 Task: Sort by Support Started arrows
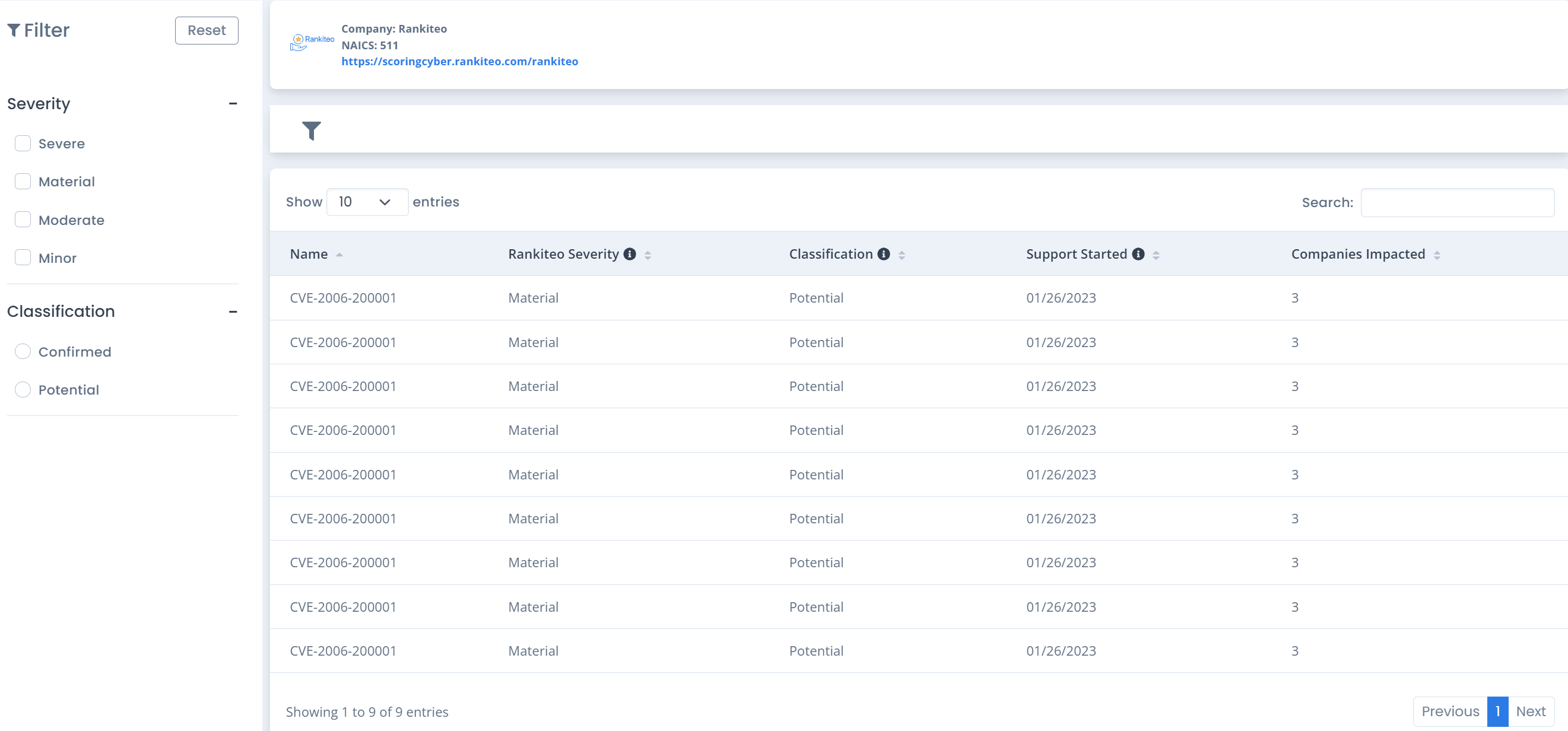coord(1156,255)
